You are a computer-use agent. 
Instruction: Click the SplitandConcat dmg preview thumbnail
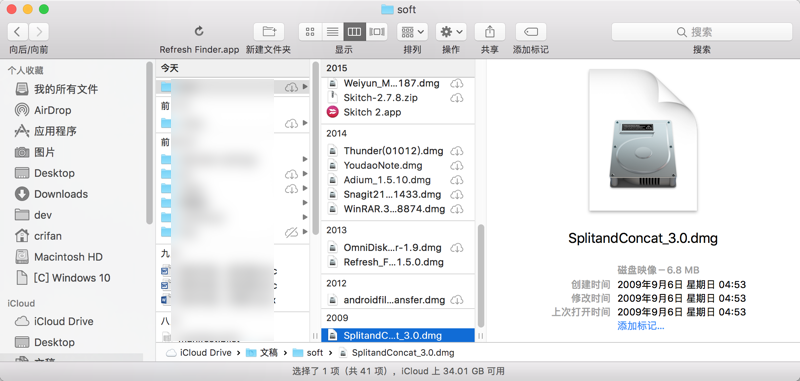click(x=643, y=140)
